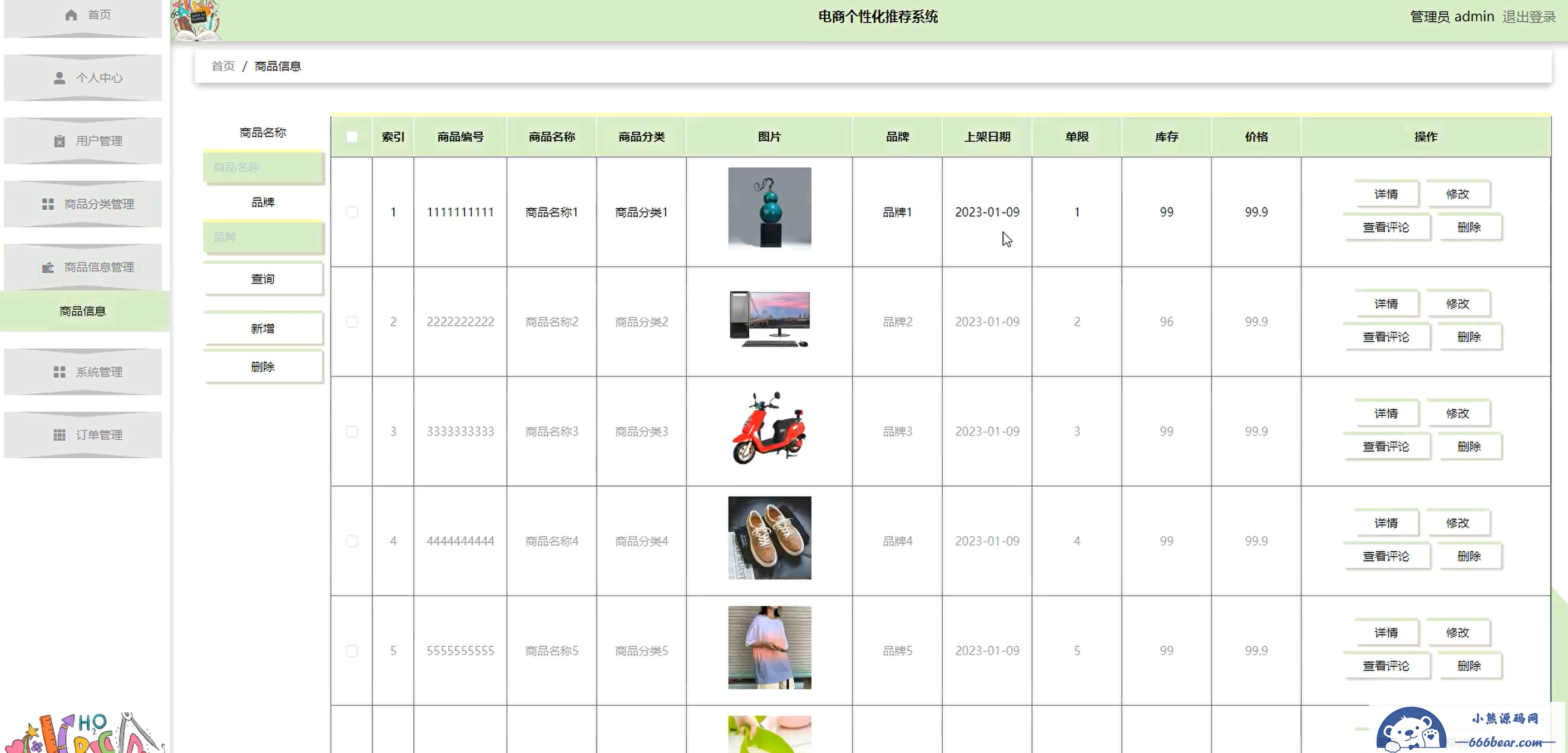
Task: Click the batch 删除 button in filter panel
Action: [263, 367]
